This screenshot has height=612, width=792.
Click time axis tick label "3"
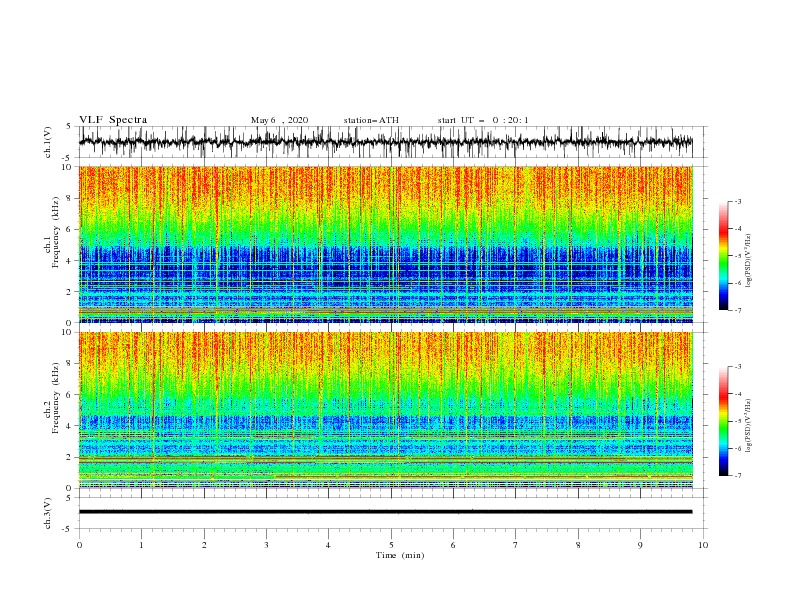(266, 545)
